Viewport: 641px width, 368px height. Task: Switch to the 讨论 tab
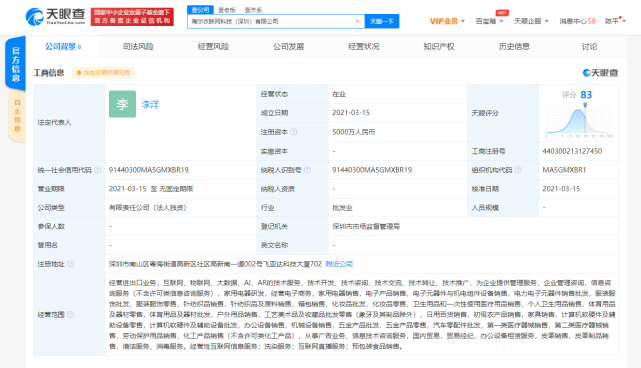point(589,47)
